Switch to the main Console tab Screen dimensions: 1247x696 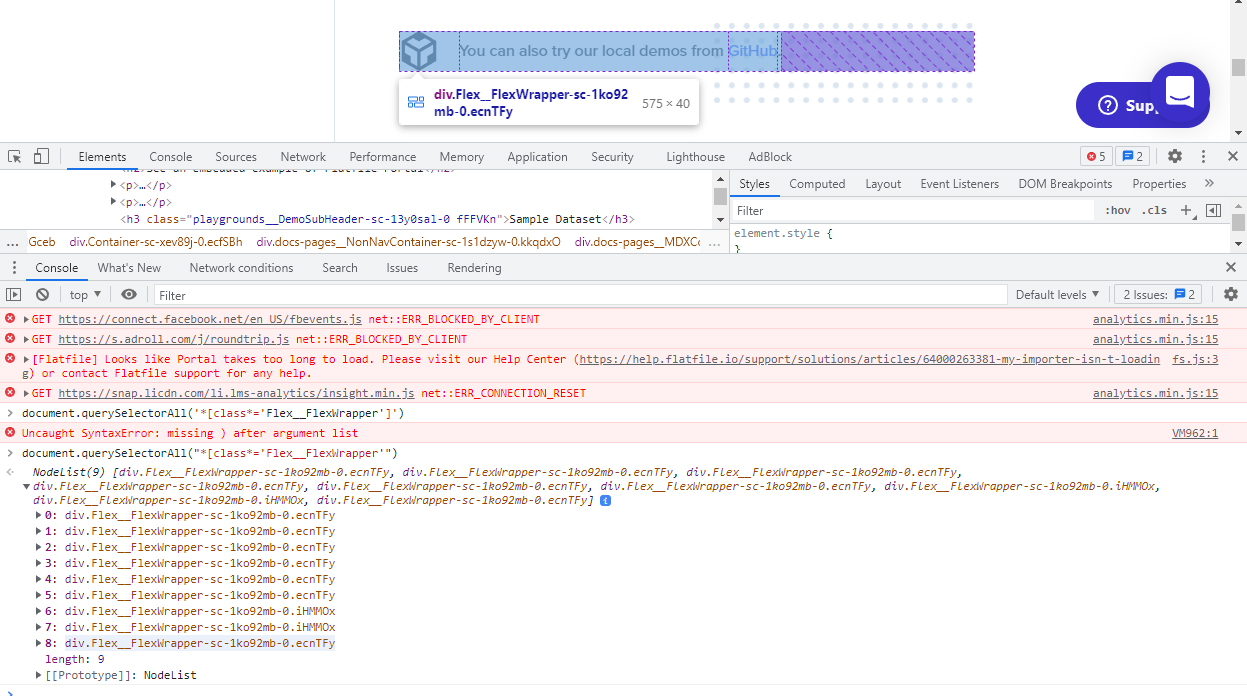pyautogui.click(x=171, y=156)
